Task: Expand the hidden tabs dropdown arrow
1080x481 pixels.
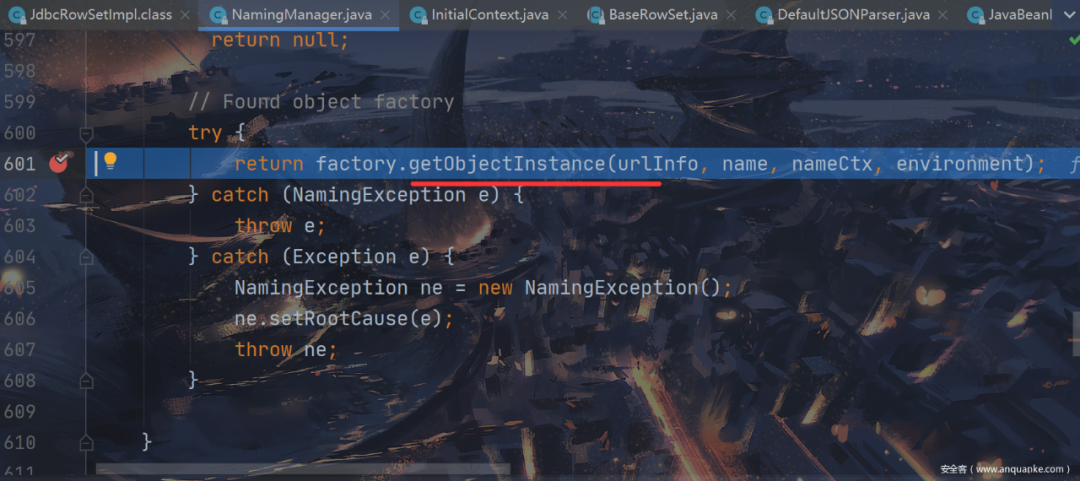Action: (1070, 14)
